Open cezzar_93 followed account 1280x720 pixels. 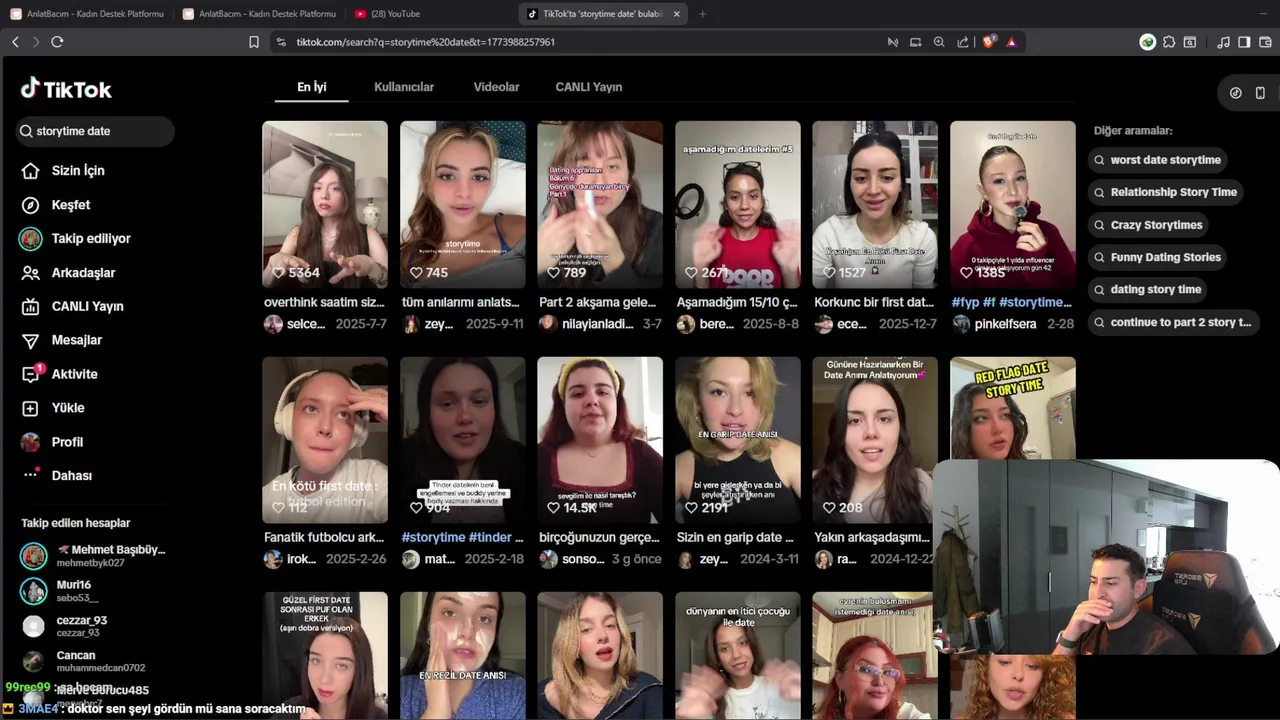pyautogui.click(x=66, y=626)
